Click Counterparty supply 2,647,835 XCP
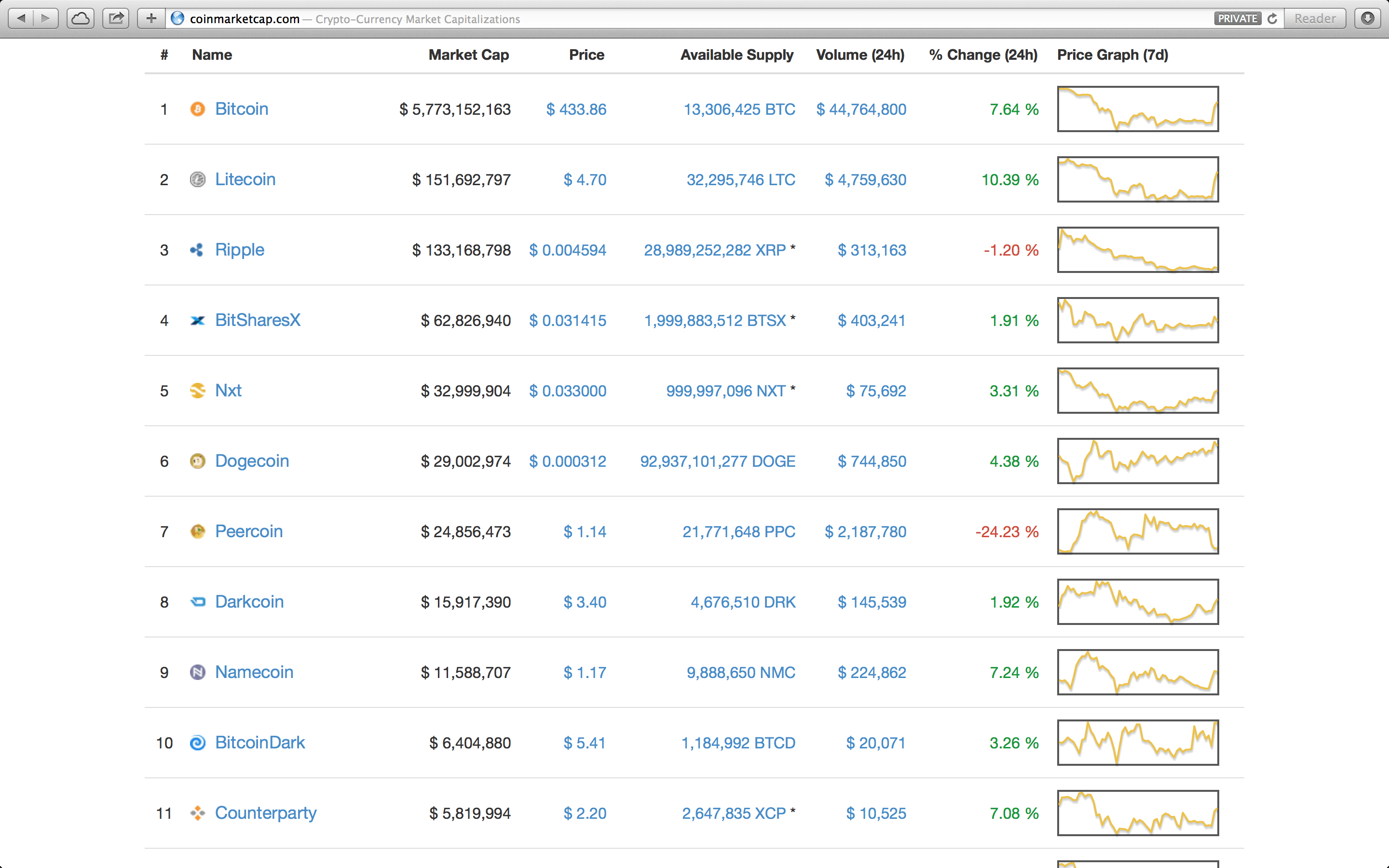 click(x=734, y=813)
